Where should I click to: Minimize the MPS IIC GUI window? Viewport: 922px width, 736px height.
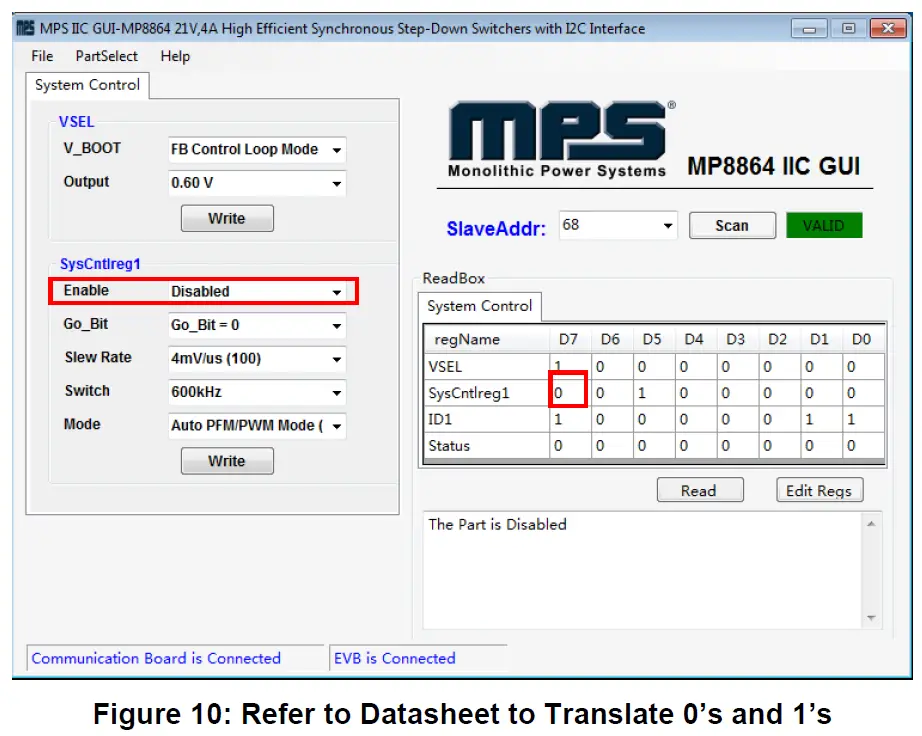point(809,28)
